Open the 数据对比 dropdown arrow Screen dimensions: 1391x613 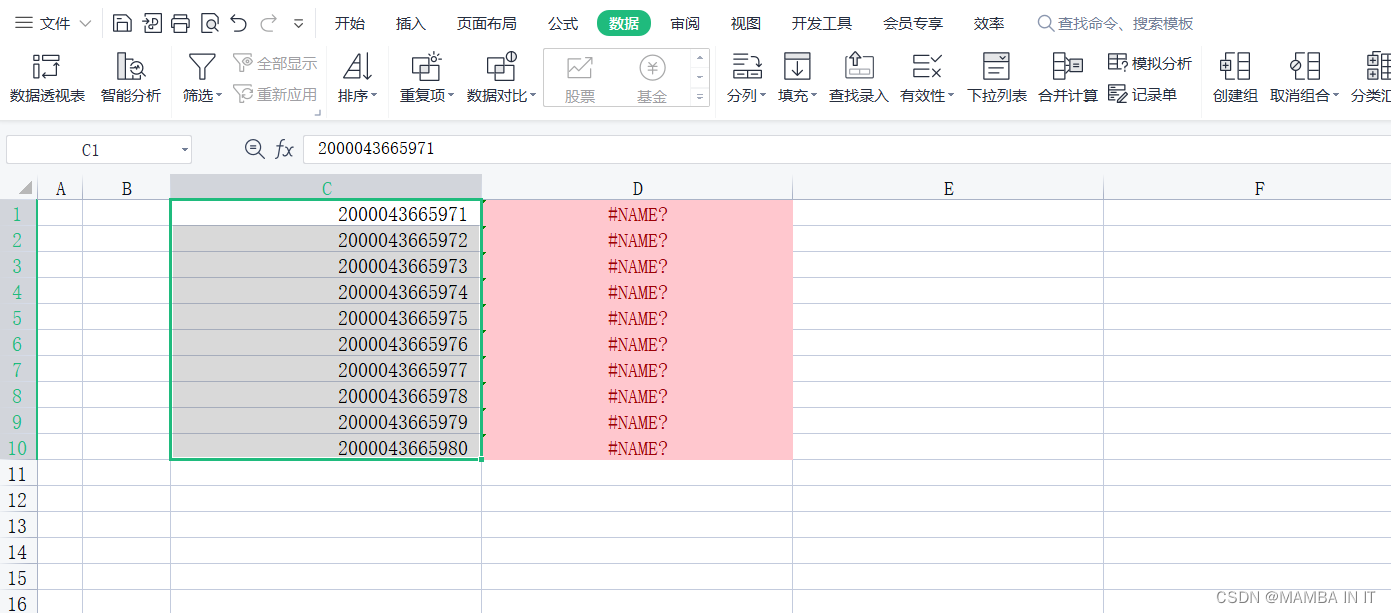[533, 96]
